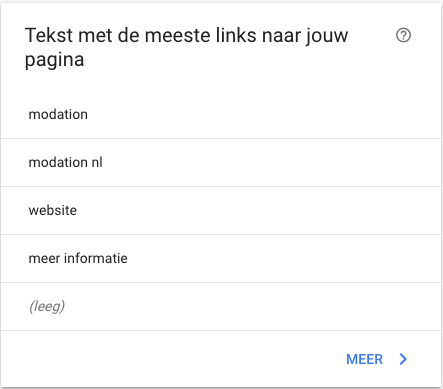
Task: Open the MEER link
Action: point(364,359)
